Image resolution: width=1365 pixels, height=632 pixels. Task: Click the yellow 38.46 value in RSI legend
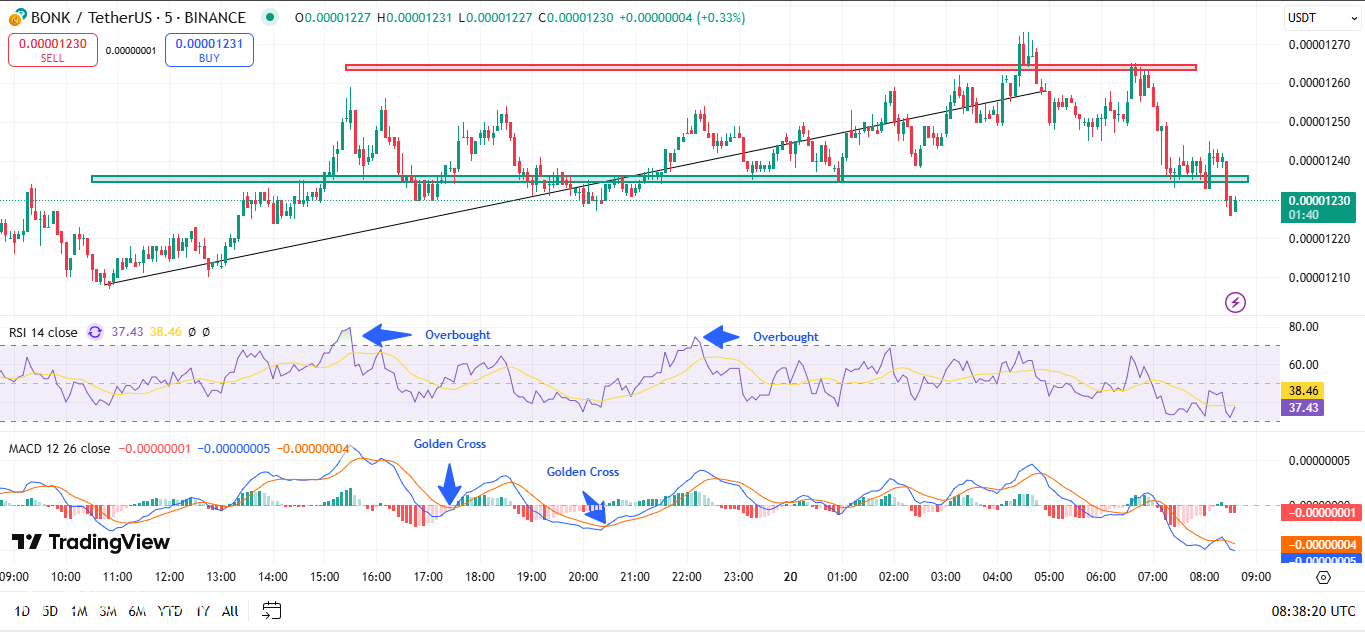coord(166,332)
